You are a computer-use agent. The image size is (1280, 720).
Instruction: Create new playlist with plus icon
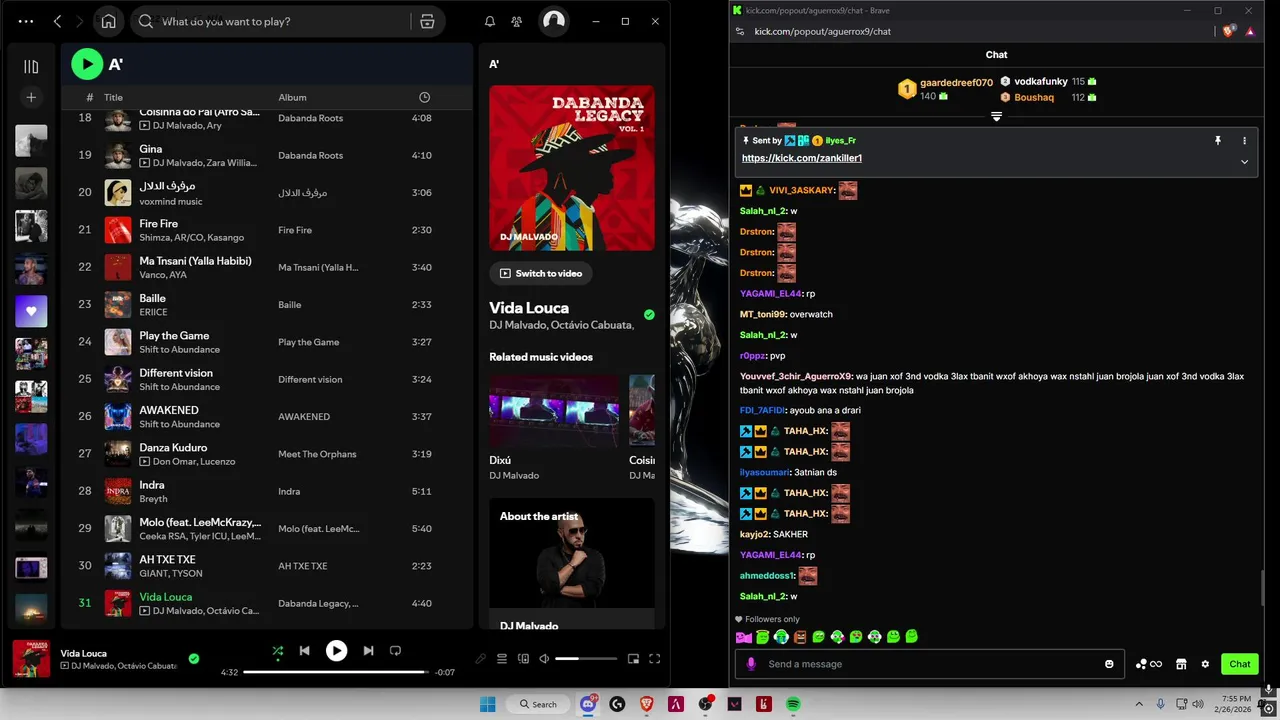31,97
